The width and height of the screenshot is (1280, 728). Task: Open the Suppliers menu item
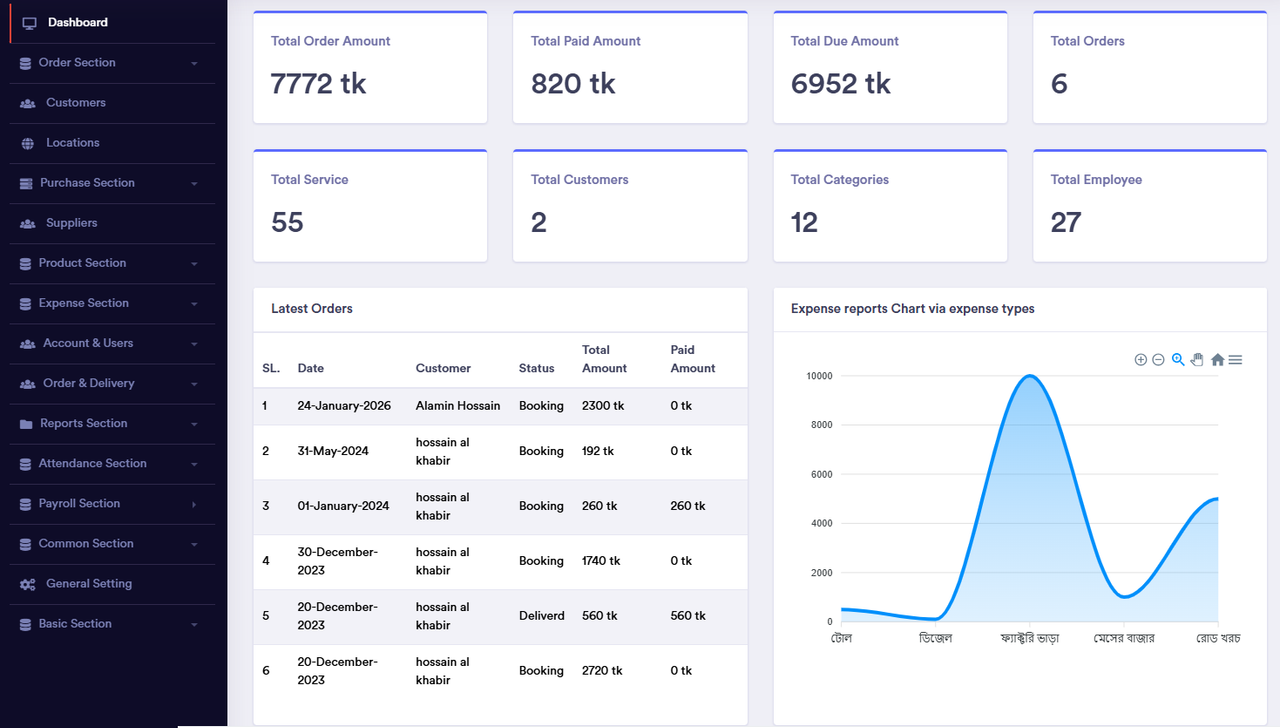pos(112,223)
